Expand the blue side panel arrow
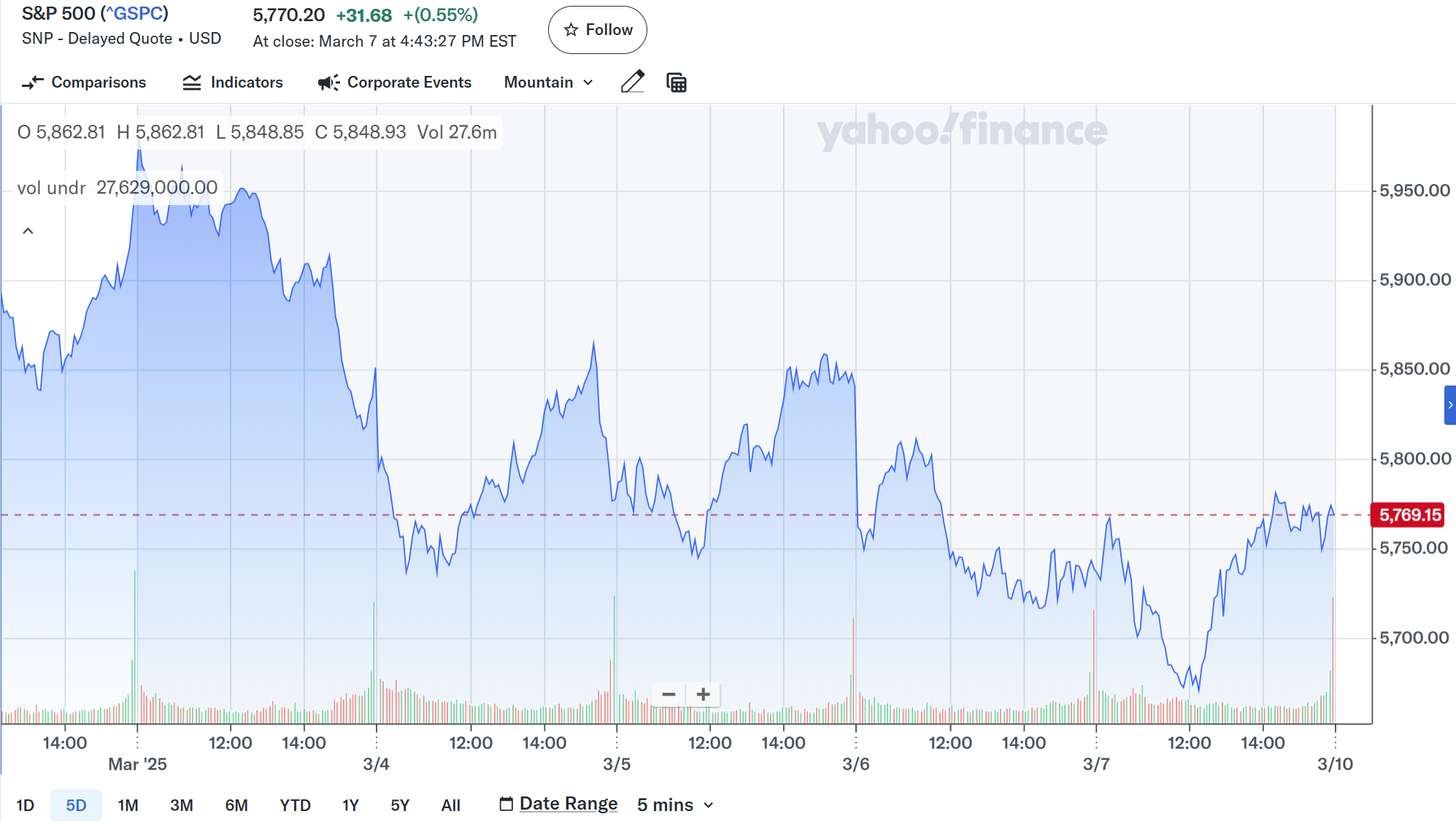The height and width of the screenshot is (822, 1456). [x=1449, y=405]
